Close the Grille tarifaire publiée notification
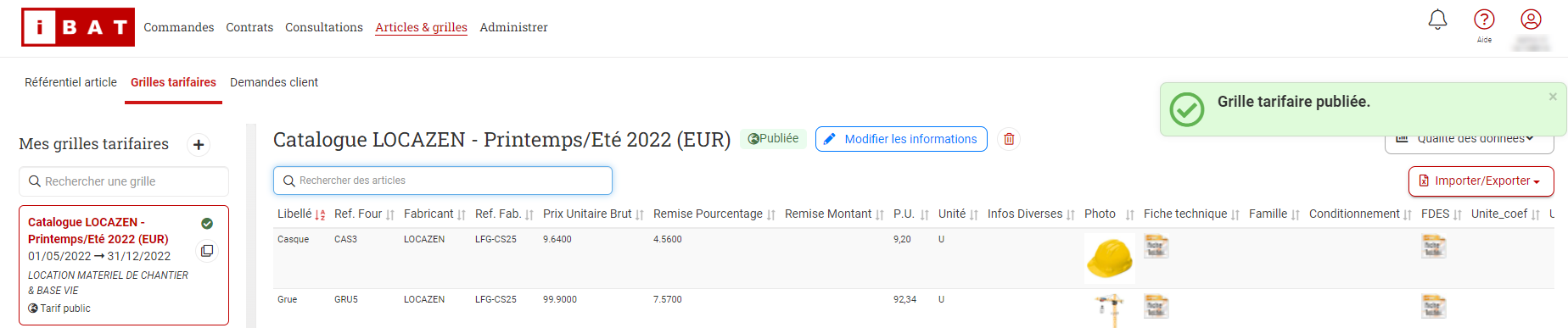Screen dimensions: 1568x328 1553,97
